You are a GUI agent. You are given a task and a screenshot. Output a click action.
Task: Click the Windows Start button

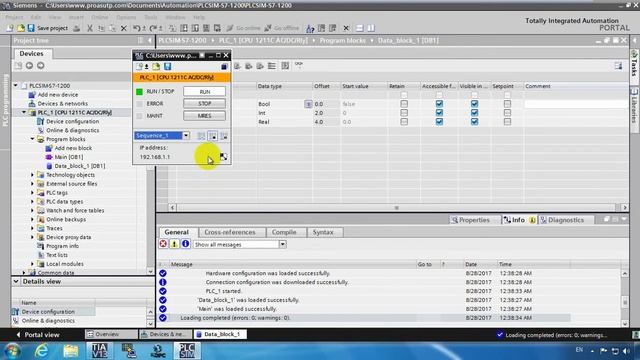click(x=12, y=351)
